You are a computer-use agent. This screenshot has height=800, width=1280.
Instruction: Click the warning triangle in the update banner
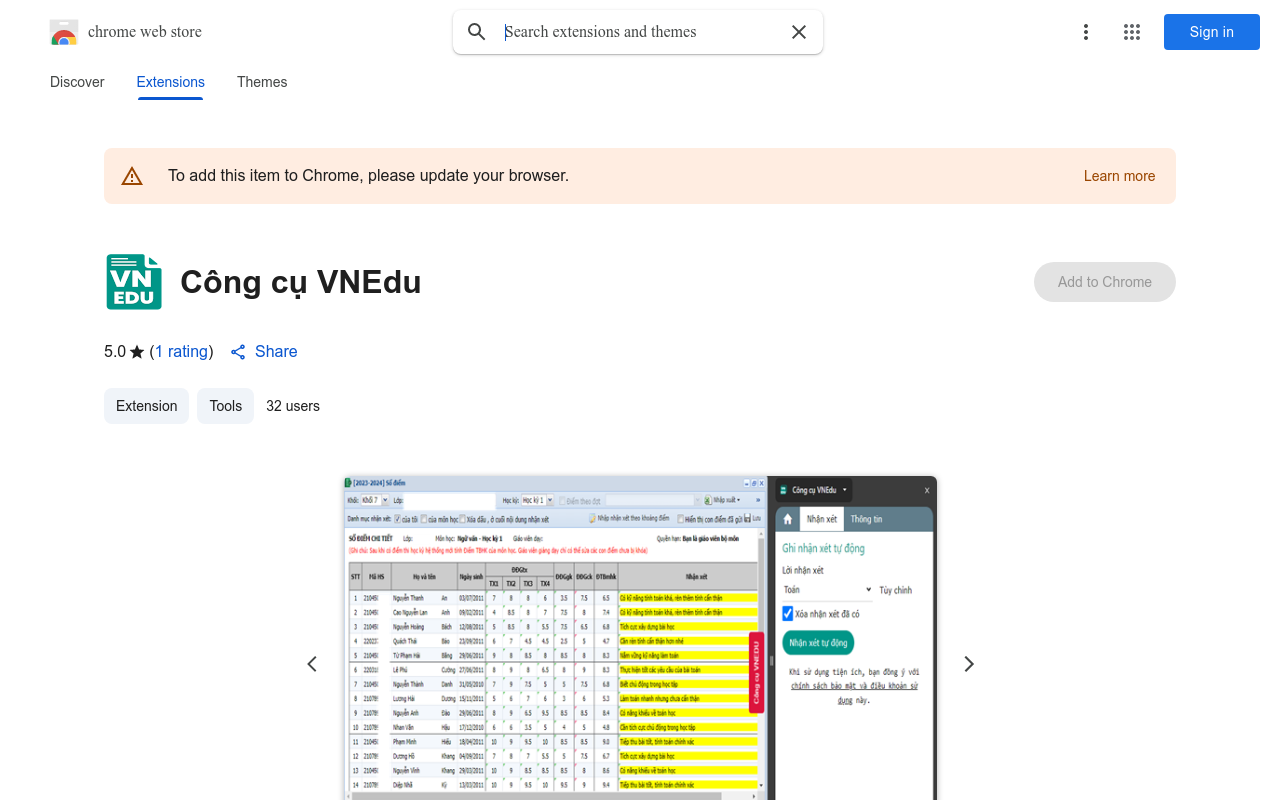pos(132,175)
